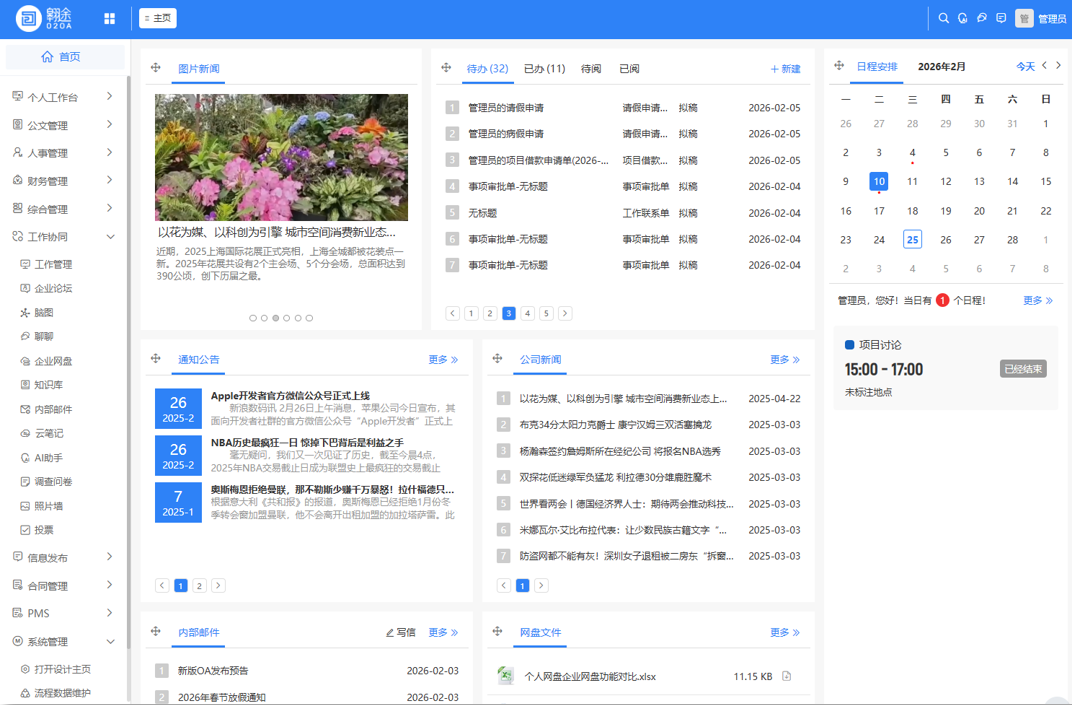Select the third carousel dot under the news image
1072x705 pixels.
(x=276, y=318)
